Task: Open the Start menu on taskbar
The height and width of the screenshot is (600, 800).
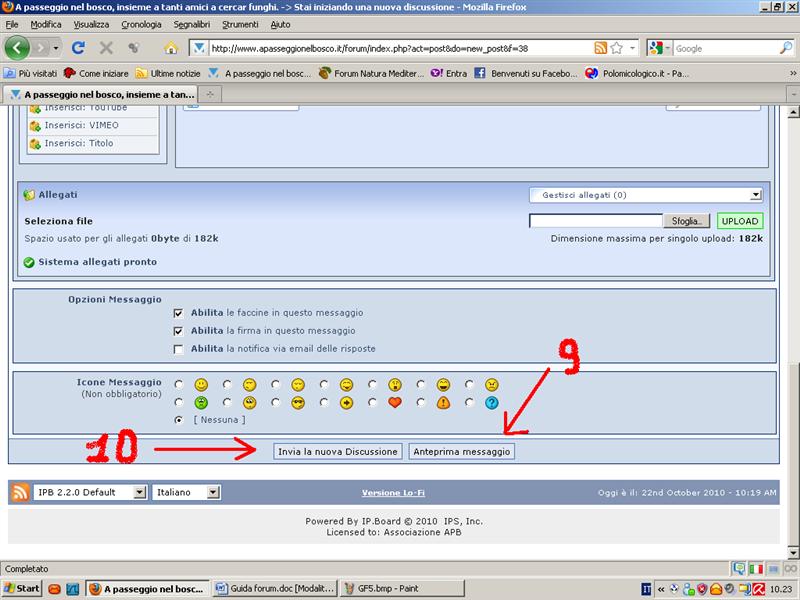Action: point(22,588)
